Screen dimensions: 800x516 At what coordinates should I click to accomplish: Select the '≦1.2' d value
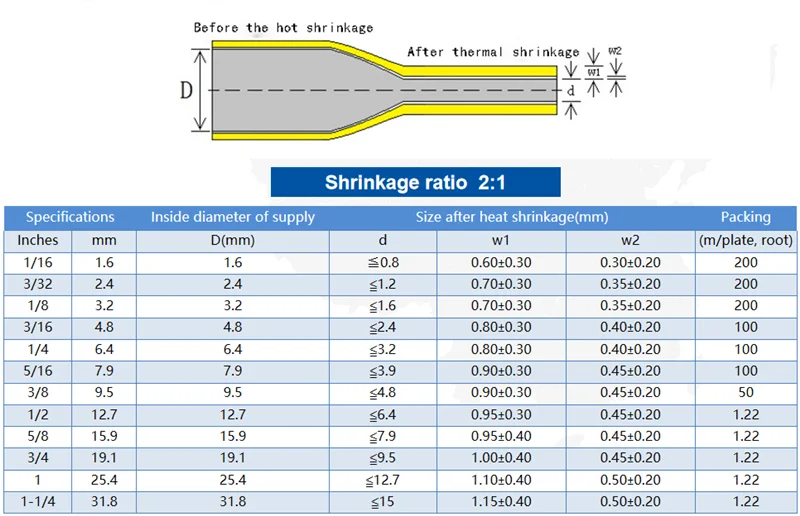pos(383,284)
